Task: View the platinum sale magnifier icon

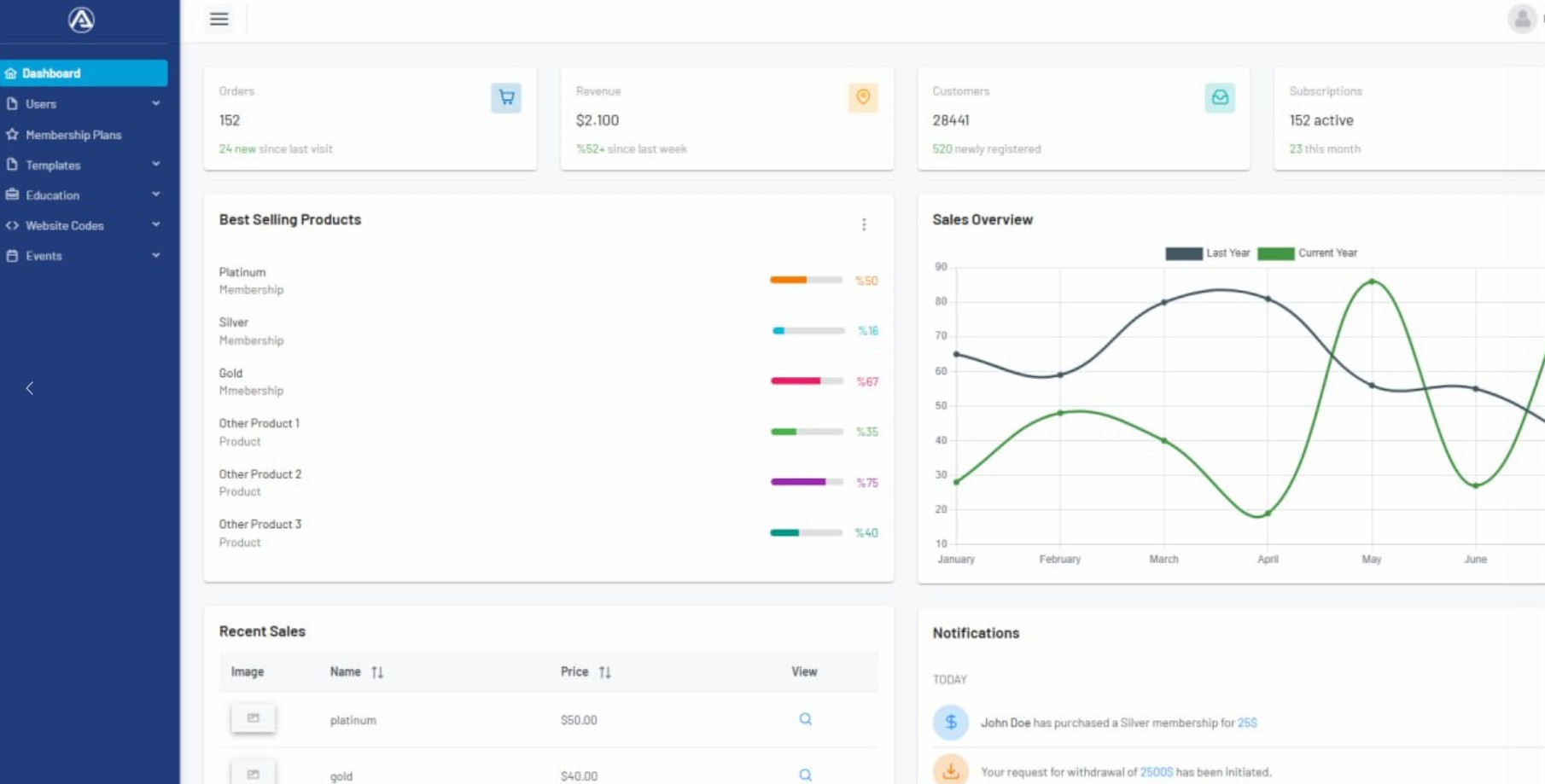Action: tap(805, 719)
